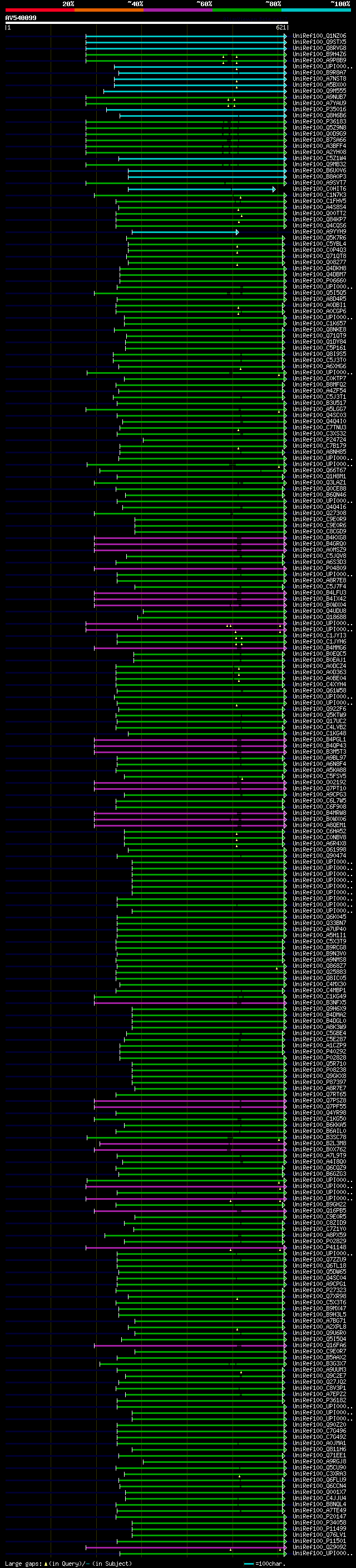Click the red ~20% identity legend bar

pyautogui.click(x=39, y=10)
